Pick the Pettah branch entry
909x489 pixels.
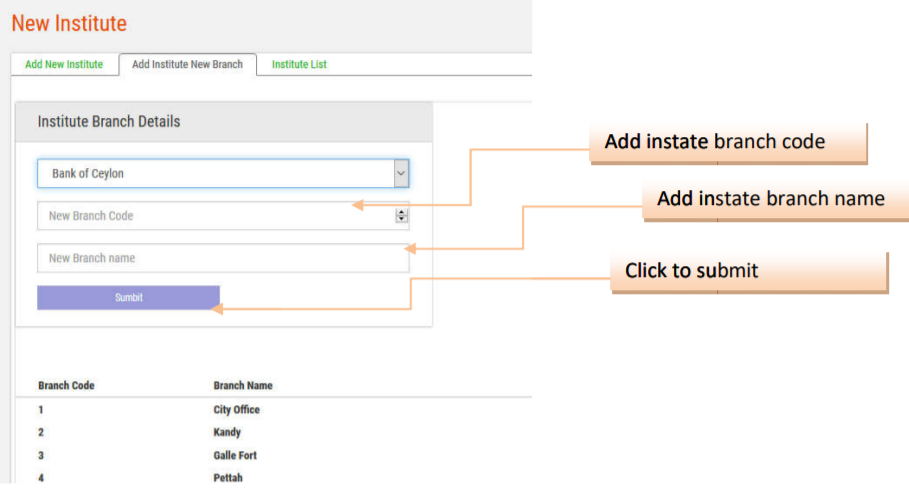[x=228, y=478]
